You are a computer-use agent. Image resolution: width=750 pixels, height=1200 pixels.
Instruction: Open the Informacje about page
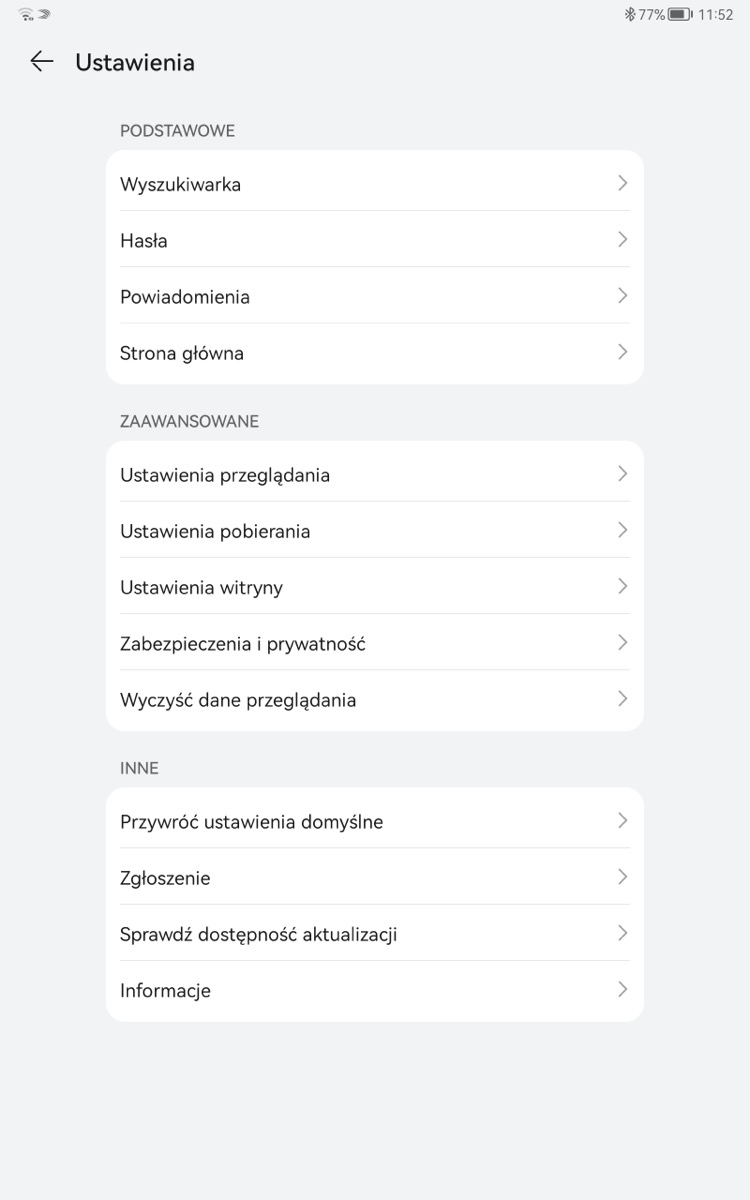click(x=375, y=989)
